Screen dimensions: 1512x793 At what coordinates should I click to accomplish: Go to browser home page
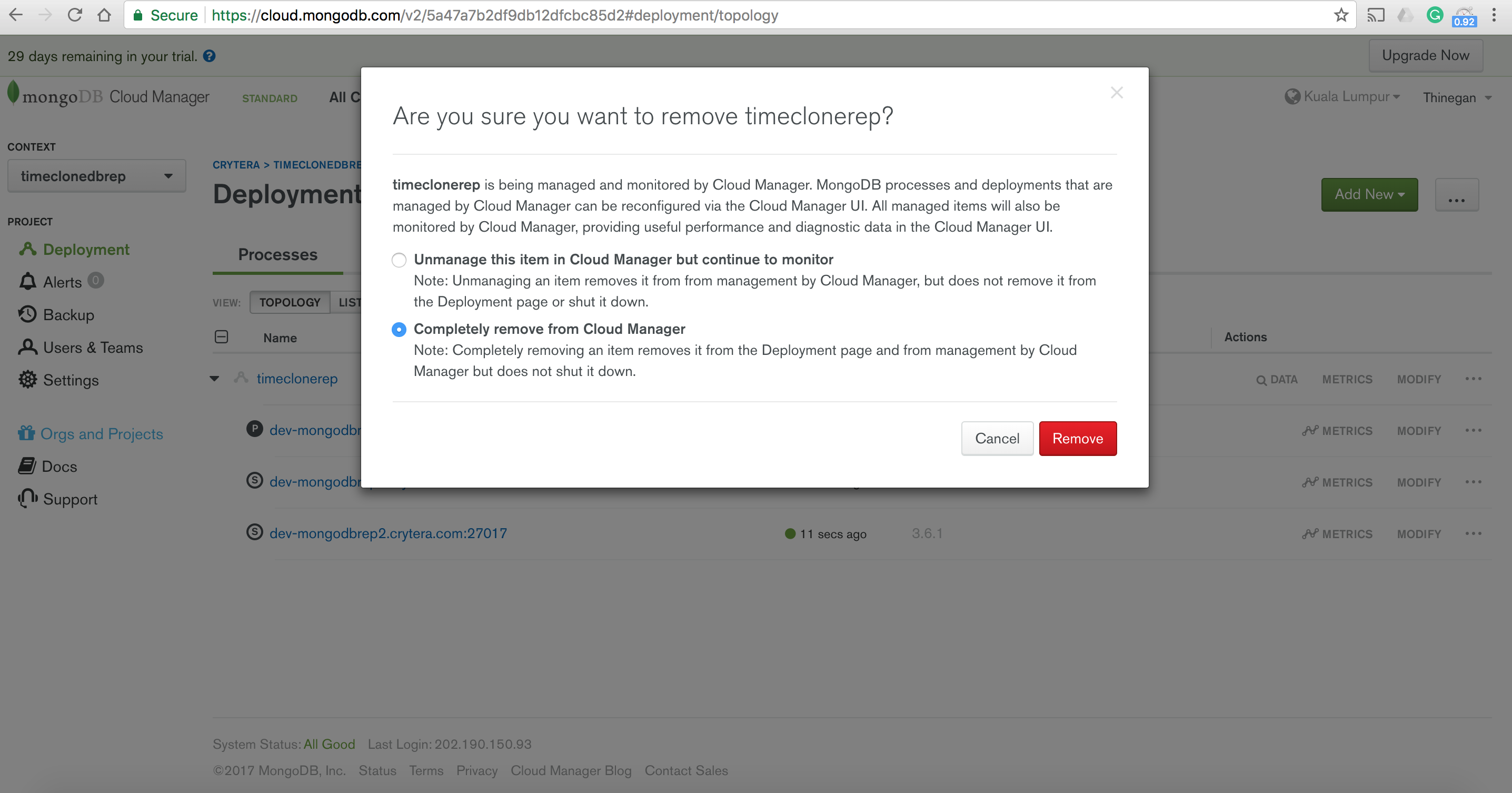point(104,15)
